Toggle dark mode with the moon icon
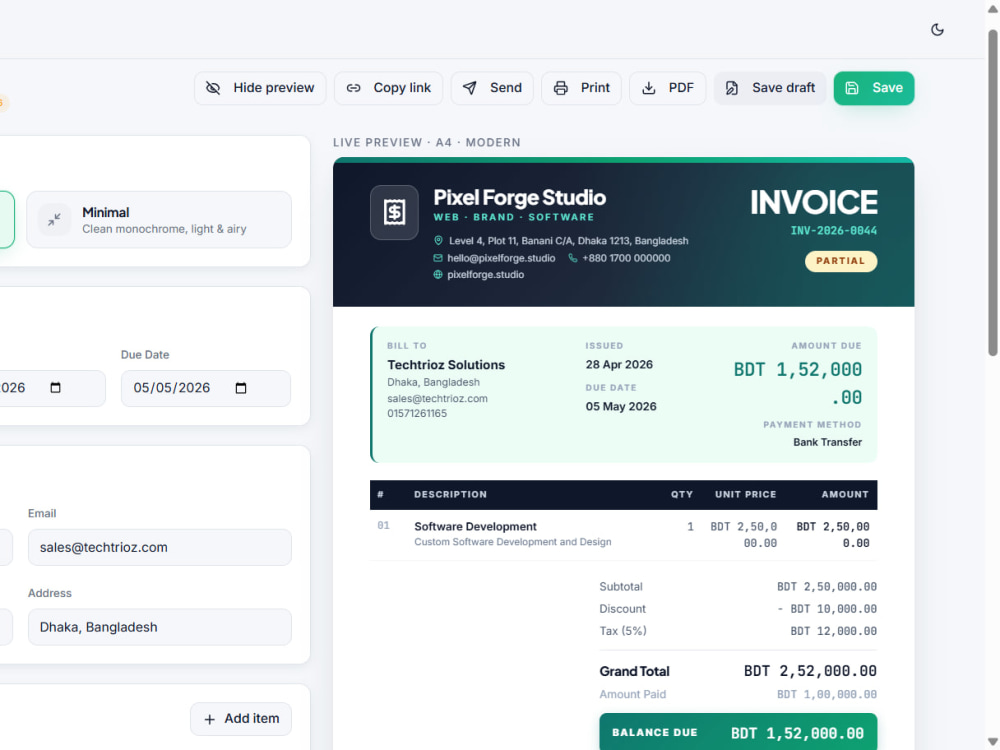The image size is (1000, 750). tap(937, 30)
